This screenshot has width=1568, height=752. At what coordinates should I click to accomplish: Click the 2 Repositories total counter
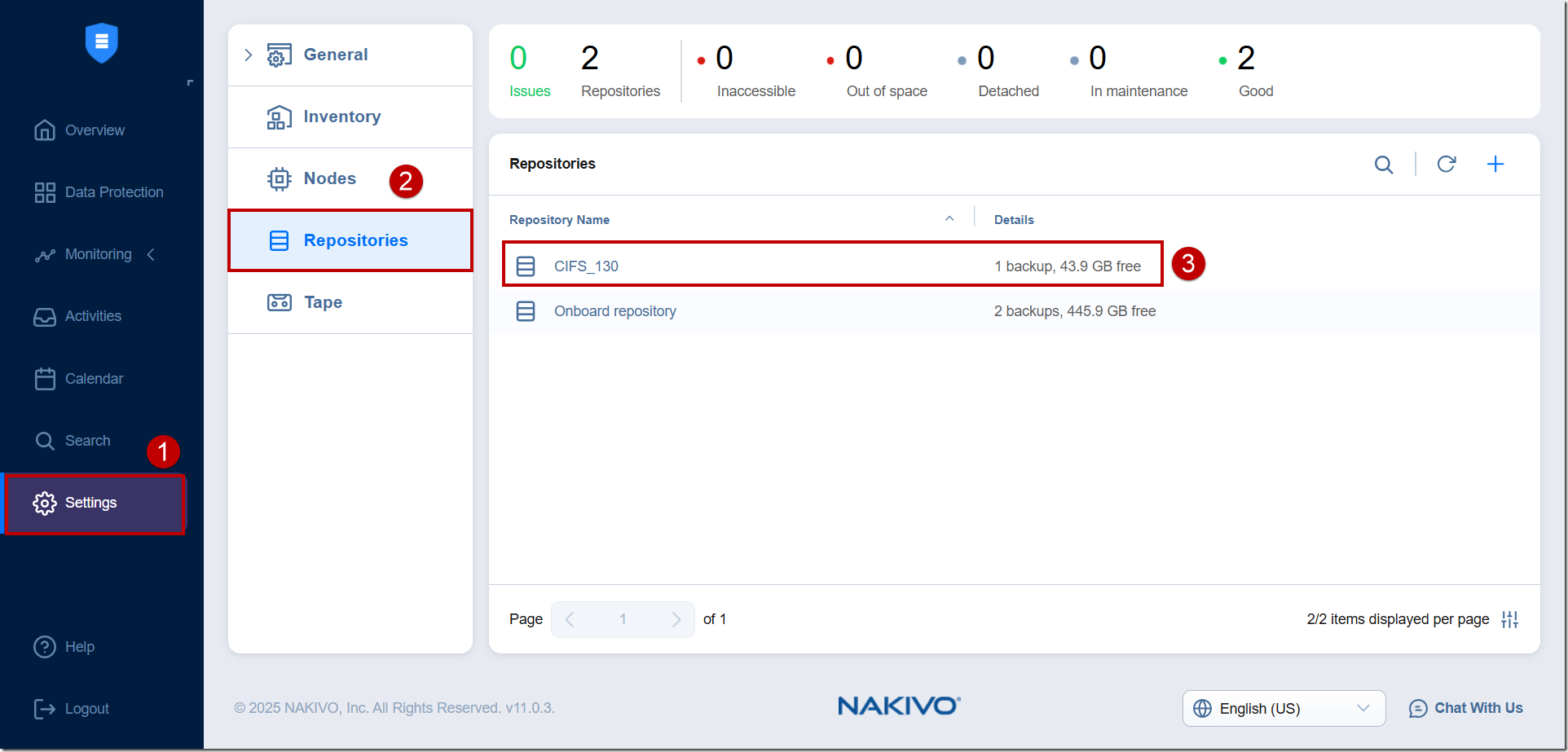tap(620, 72)
